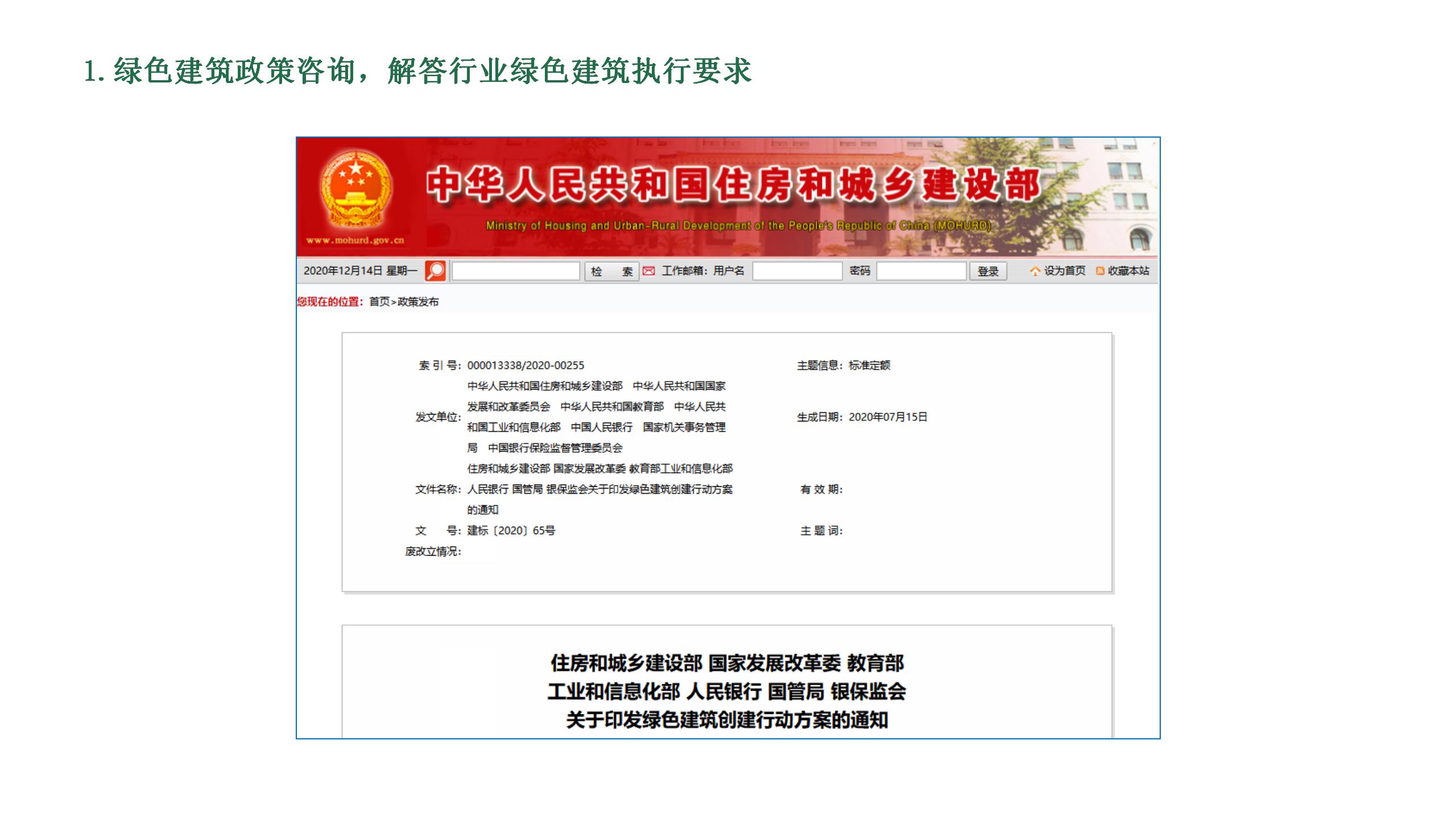1456x819 pixels.
Task: Click the index number 000013338/2020-00255
Action: tap(526, 366)
